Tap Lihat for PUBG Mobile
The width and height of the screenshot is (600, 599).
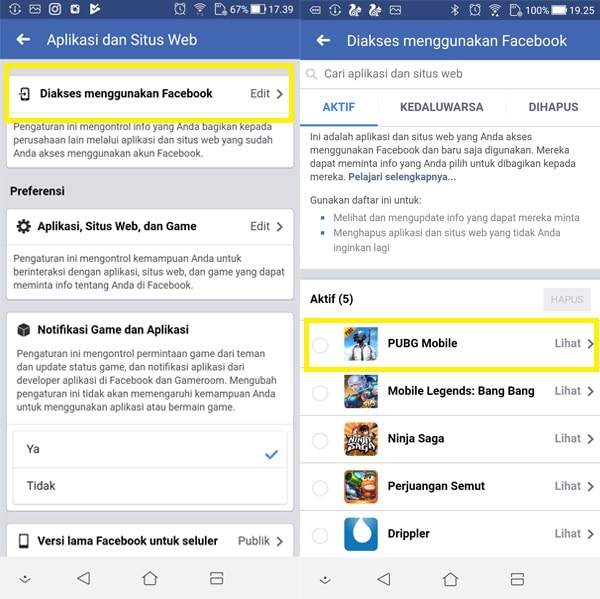[x=568, y=343]
